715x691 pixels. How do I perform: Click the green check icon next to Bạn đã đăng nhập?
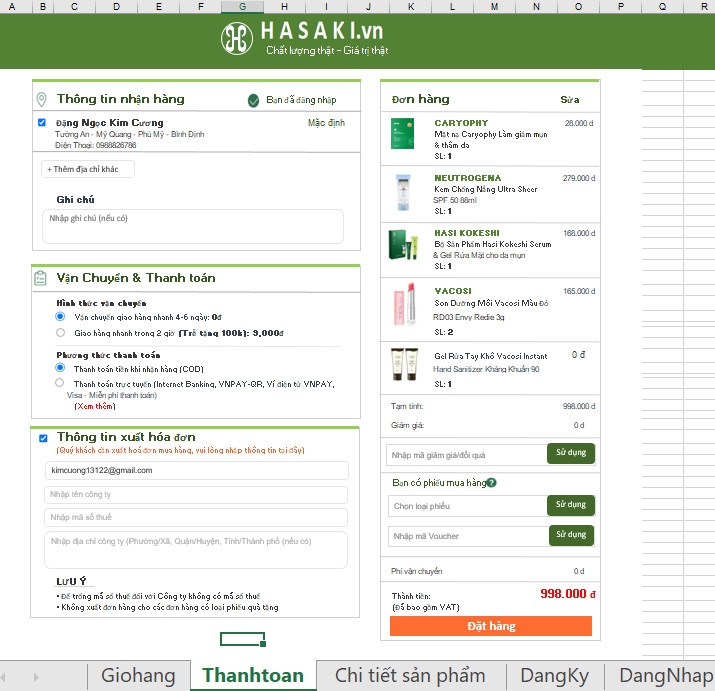(254, 100)
